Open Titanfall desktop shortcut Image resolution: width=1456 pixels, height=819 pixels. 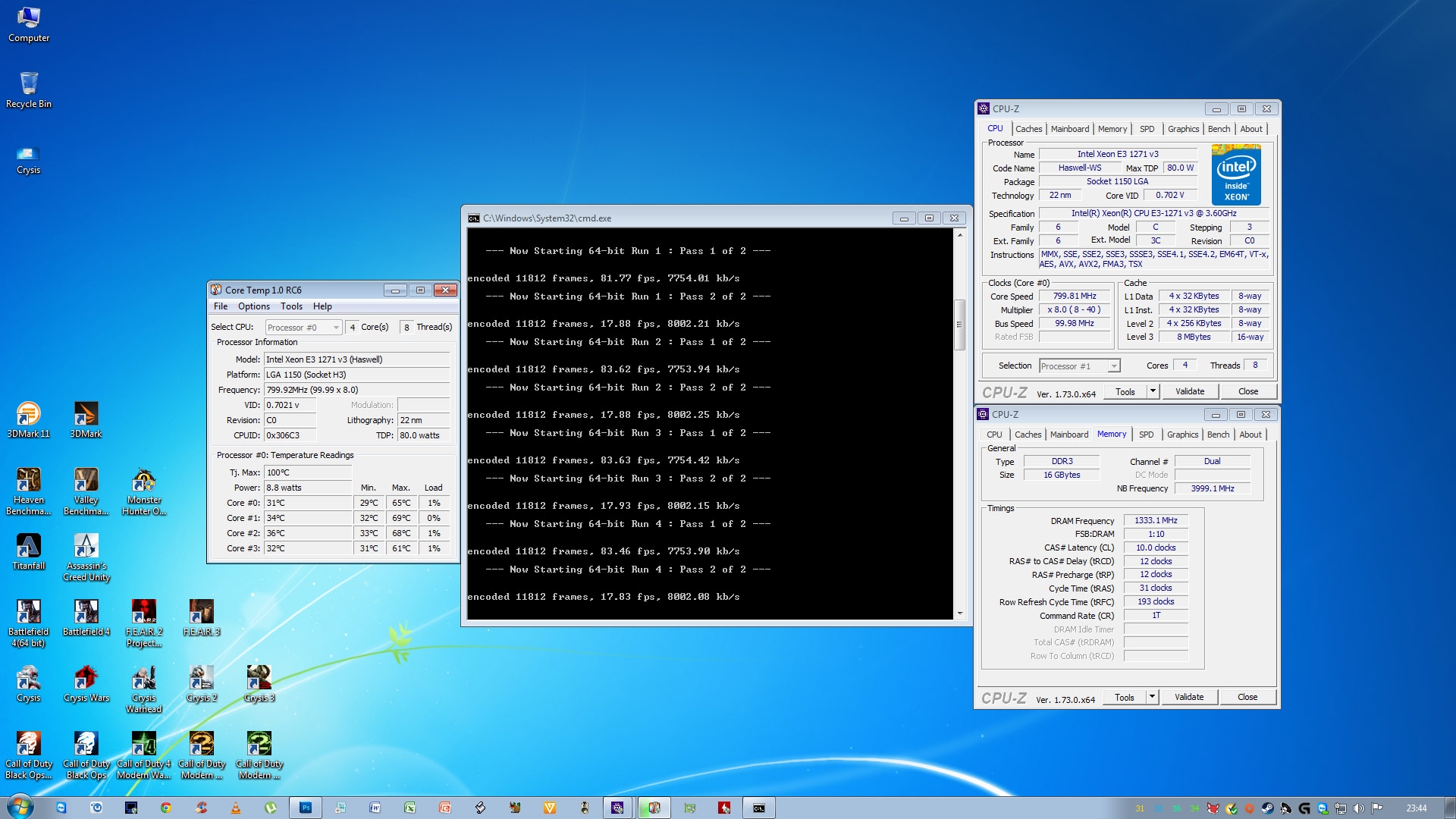point(29,551)
